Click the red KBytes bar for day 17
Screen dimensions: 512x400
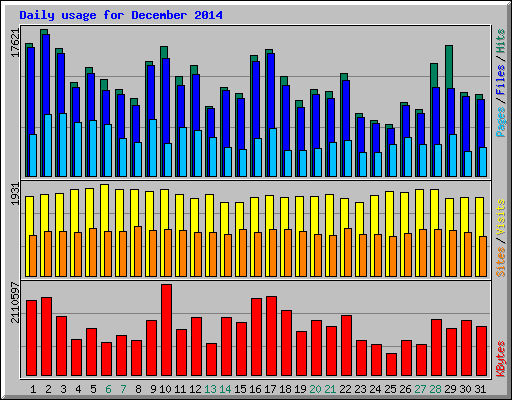tap(271, 336)
